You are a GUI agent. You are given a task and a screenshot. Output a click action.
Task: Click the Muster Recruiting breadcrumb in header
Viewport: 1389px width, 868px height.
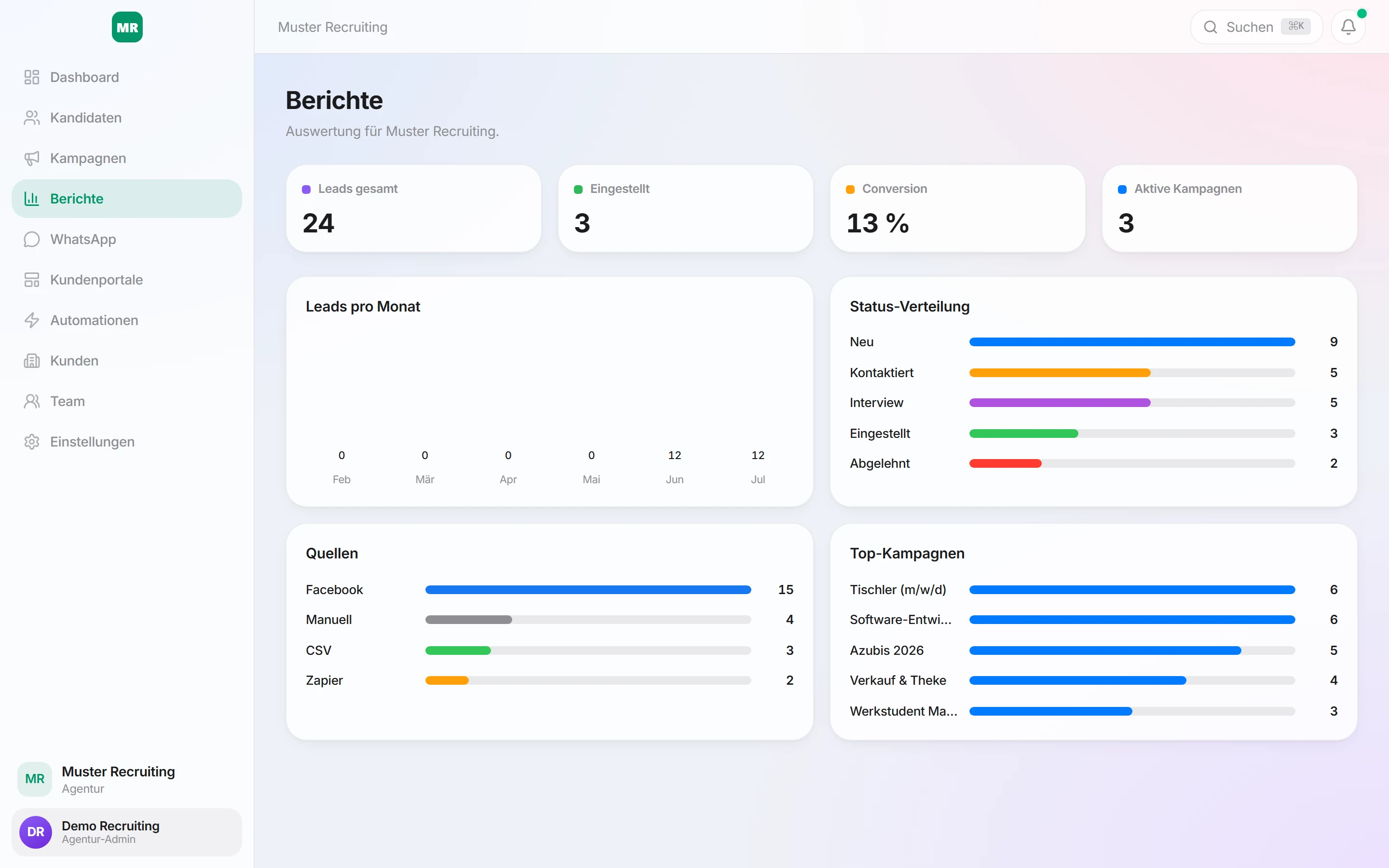point(332,27)
